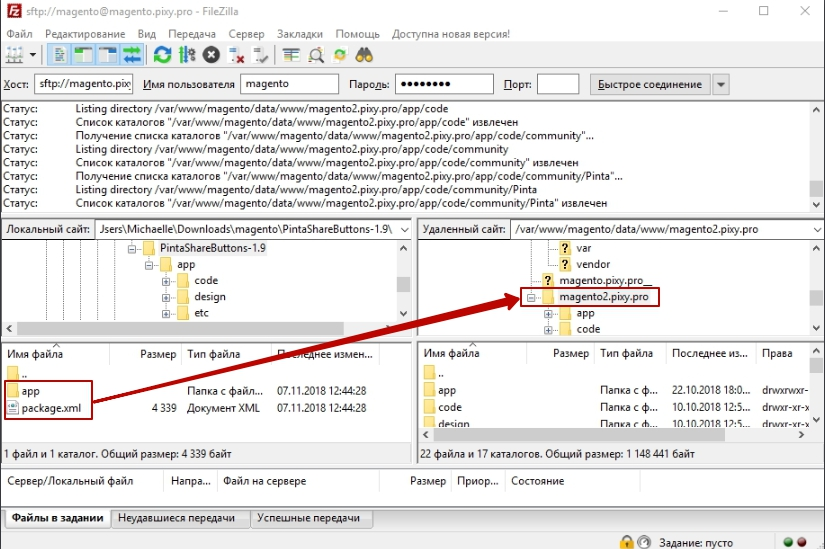Expand the local code folder node
This screenshot has height=549, width=825.
pyautogui.click(x=166, y=281)
